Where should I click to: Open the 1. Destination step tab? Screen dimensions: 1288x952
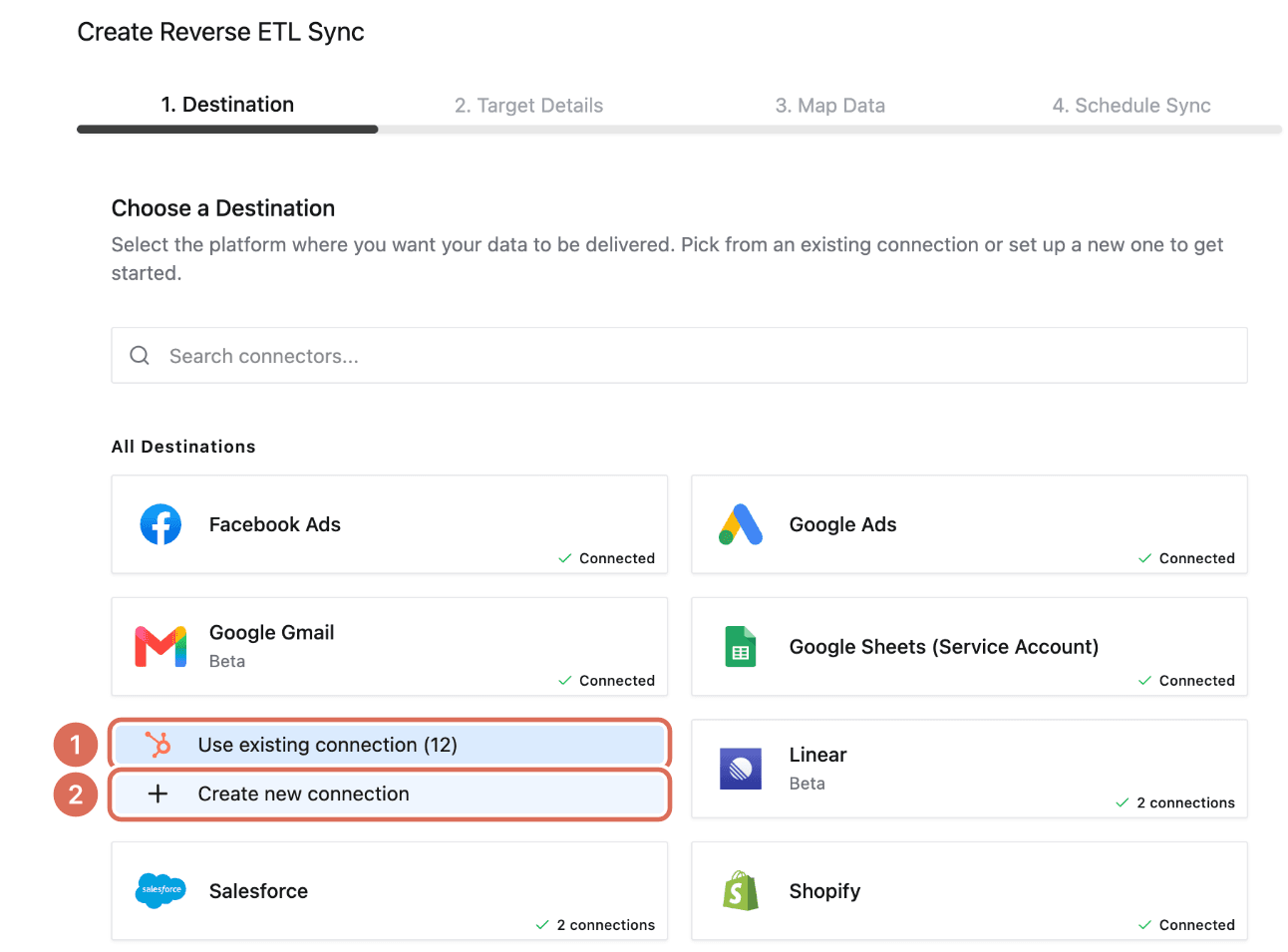tap(227, 105)
